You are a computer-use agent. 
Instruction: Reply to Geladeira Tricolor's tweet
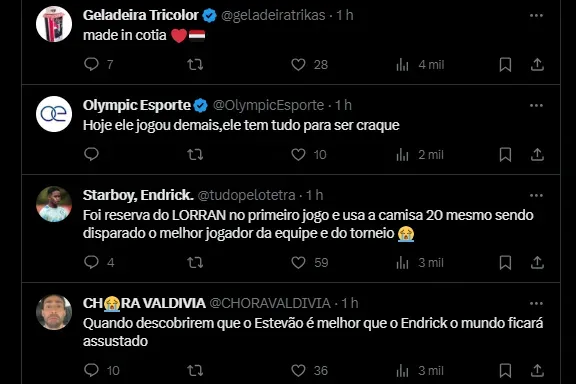pos(91,64)
